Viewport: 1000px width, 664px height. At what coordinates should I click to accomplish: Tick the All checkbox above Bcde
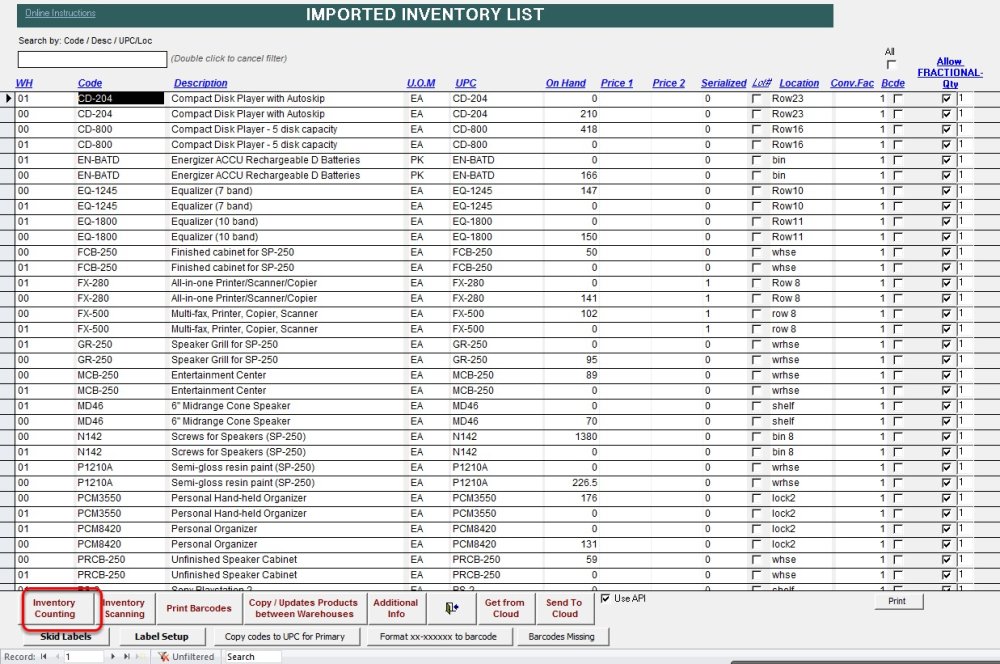pos(891,65)
